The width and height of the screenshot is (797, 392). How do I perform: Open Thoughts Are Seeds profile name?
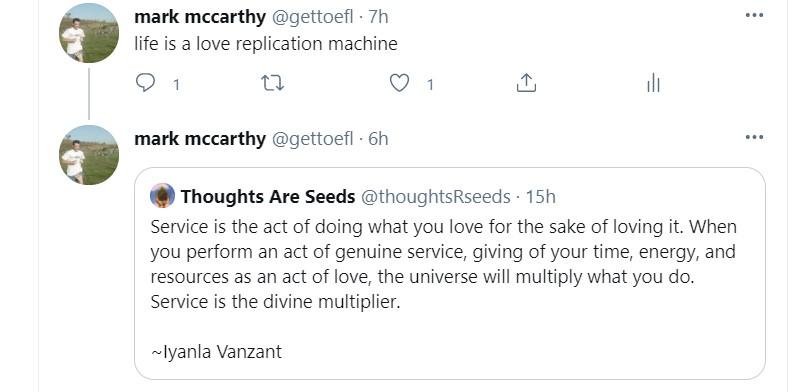pos(268,196)
